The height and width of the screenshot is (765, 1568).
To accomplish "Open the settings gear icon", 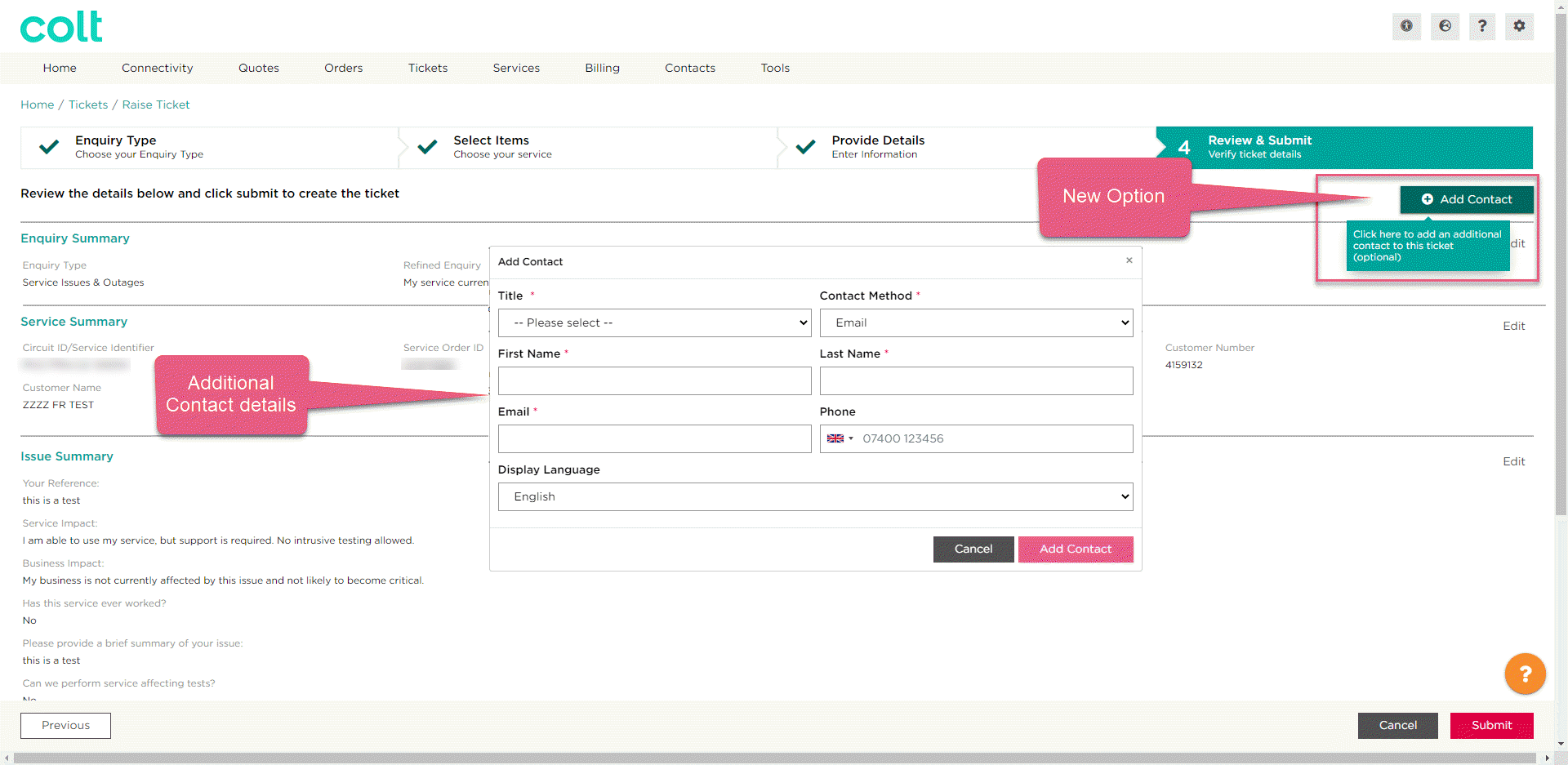I will coord(1519,26).
